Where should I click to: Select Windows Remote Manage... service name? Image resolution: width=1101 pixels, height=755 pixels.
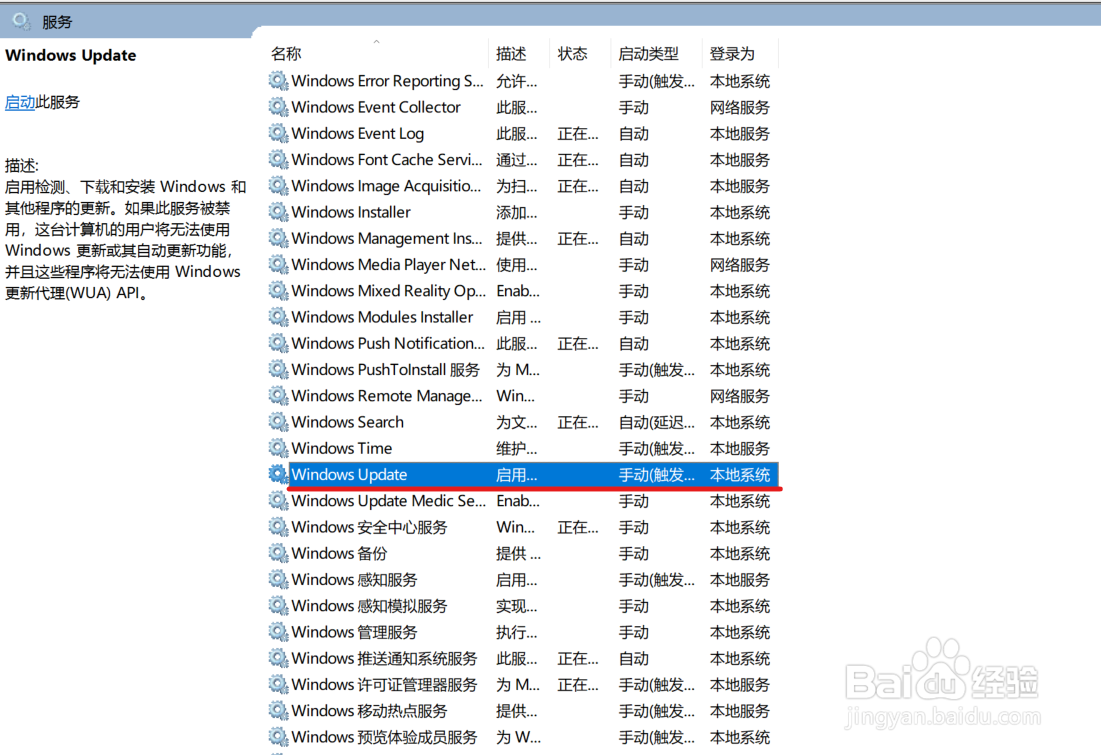[387, 395]
